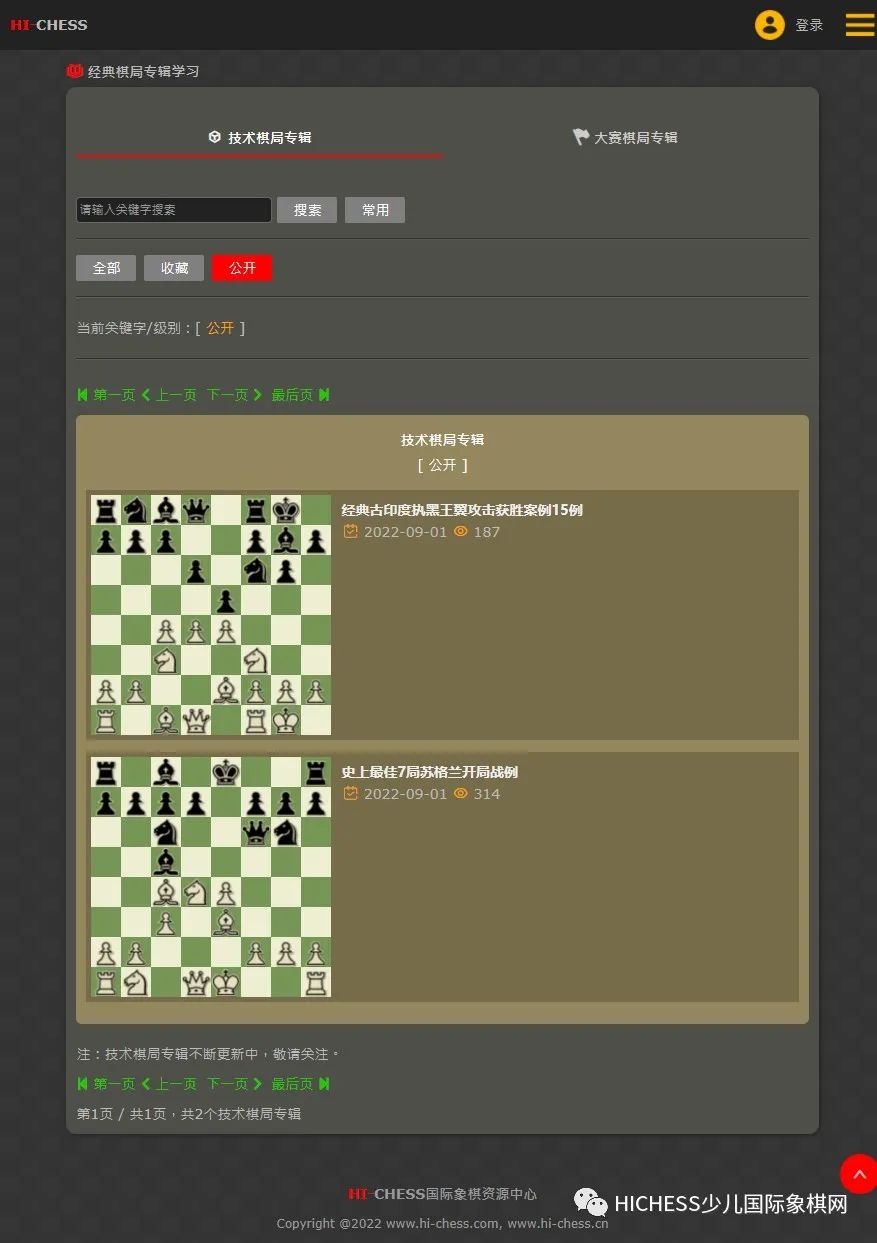Screen dimensions: 877x1243
Task: Select the 全部 filter button
Action: (x=106, y=268)
